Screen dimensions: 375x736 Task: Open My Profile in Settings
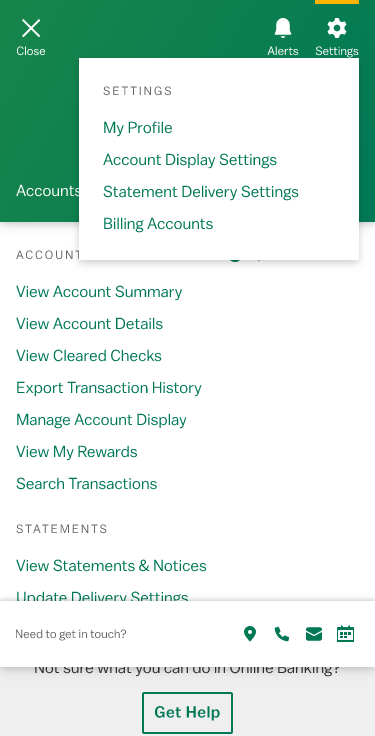pos(138,128)
